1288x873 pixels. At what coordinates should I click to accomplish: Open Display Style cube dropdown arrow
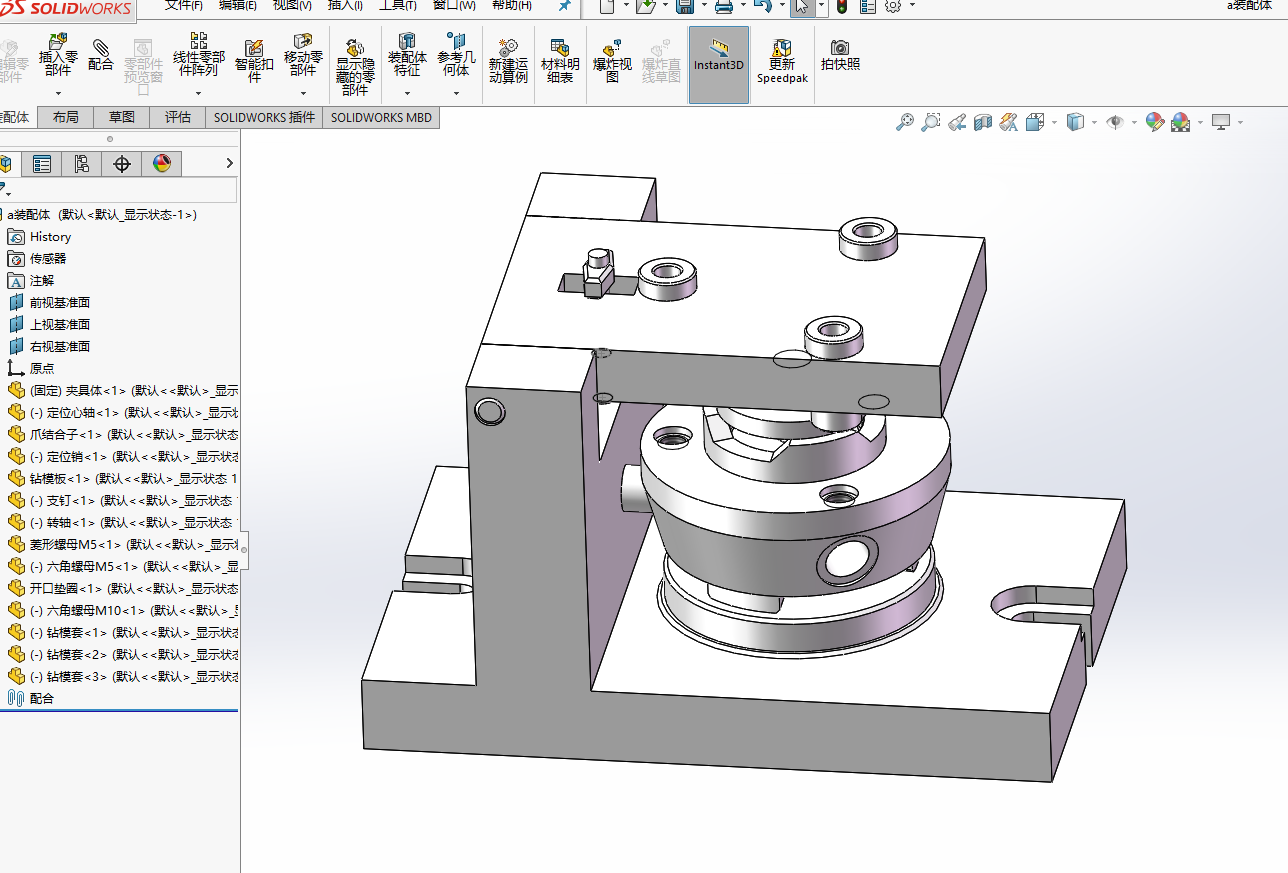click(x=1094, y=122)
